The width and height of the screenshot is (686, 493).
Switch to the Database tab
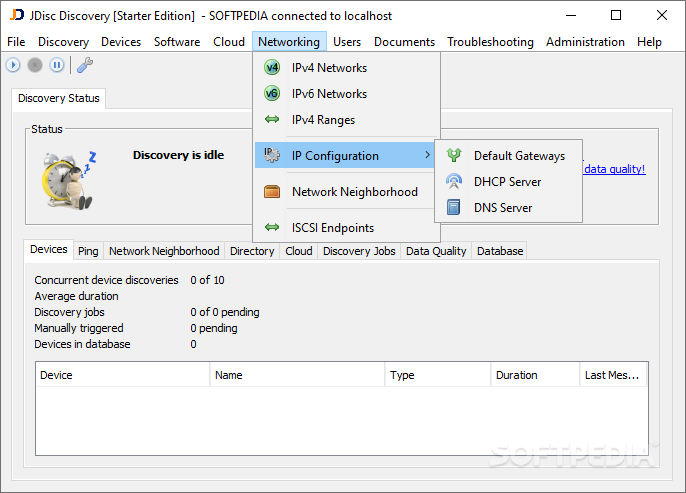coord(500,251)
